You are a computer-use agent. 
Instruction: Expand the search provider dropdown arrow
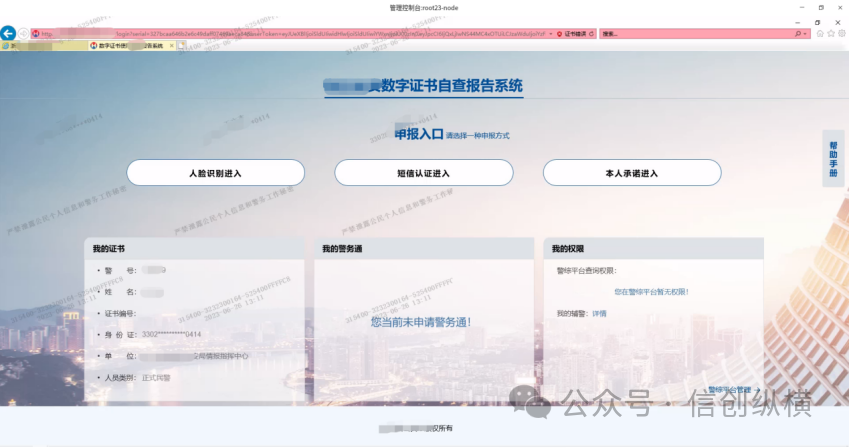805,34
